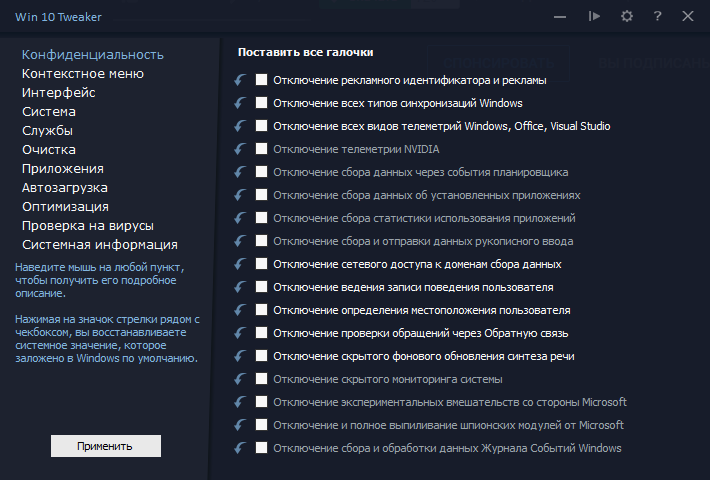
Task: Switch to the Службы section
Action: [47, 130]
